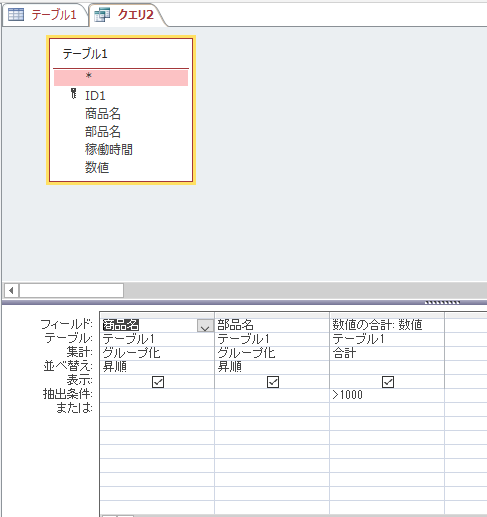The height and width of the screenshot is (517, 487).
Task: Click the primary key icon beside ID1
Action: tap(74, 94)
